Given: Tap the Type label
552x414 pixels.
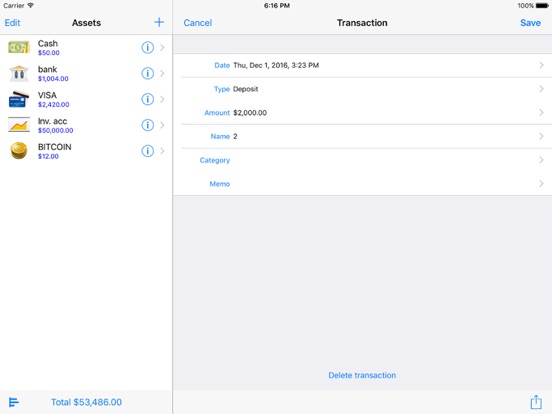Looking at the screenshot, I should (x=222, y=89).
